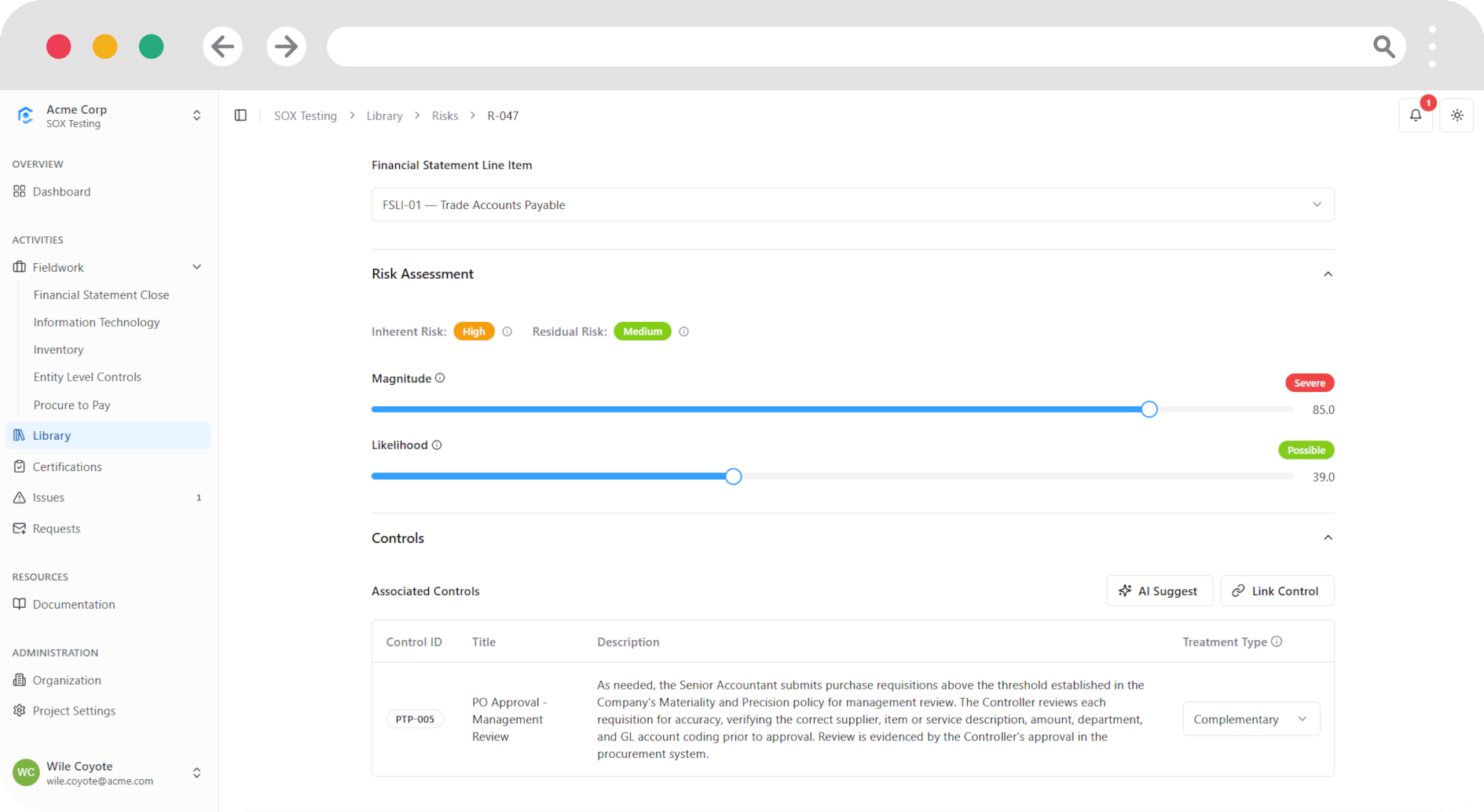This screenshot has height=812, width=1484.
Task: Click the Magnitude info icon
Action: tap(440, 378)
